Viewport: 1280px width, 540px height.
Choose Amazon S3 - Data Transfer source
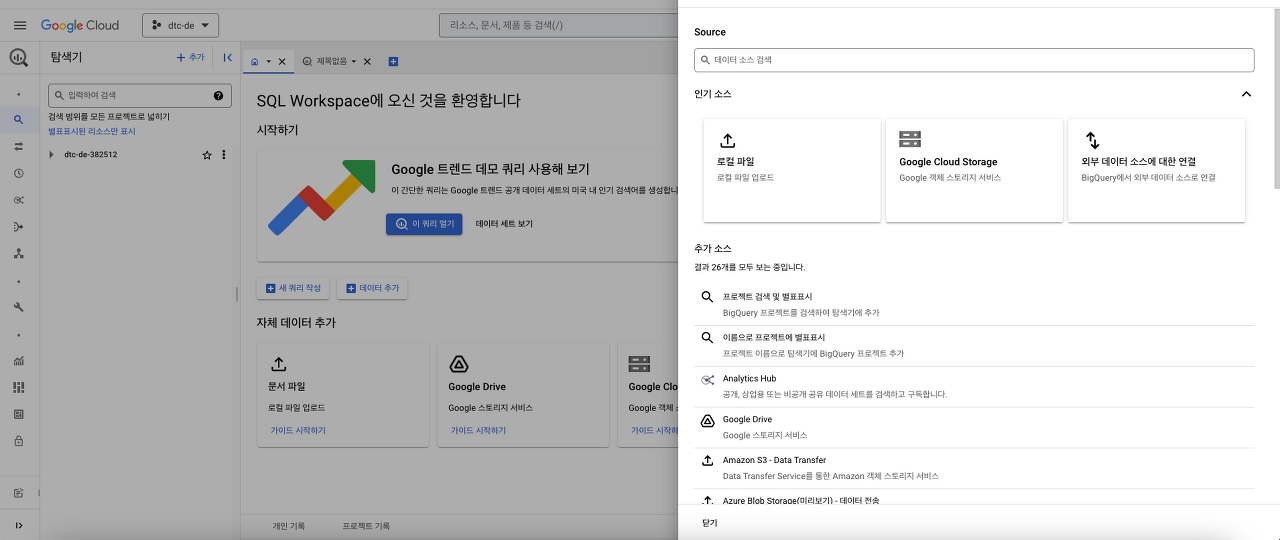tap(974, 468)
